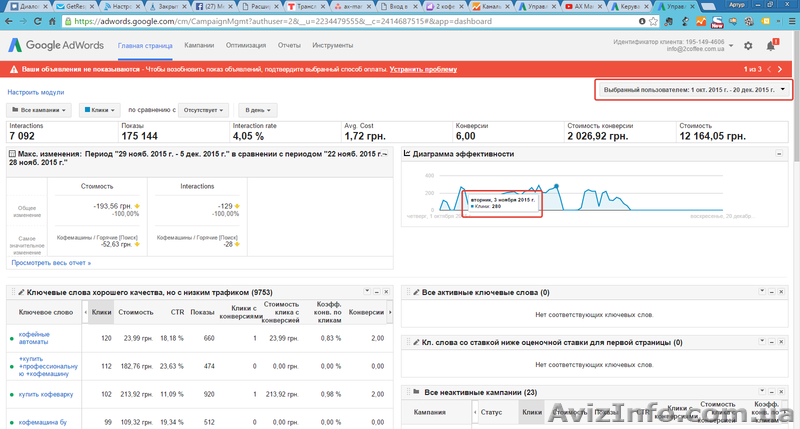Open the Инструменты tab

[332, 45]
